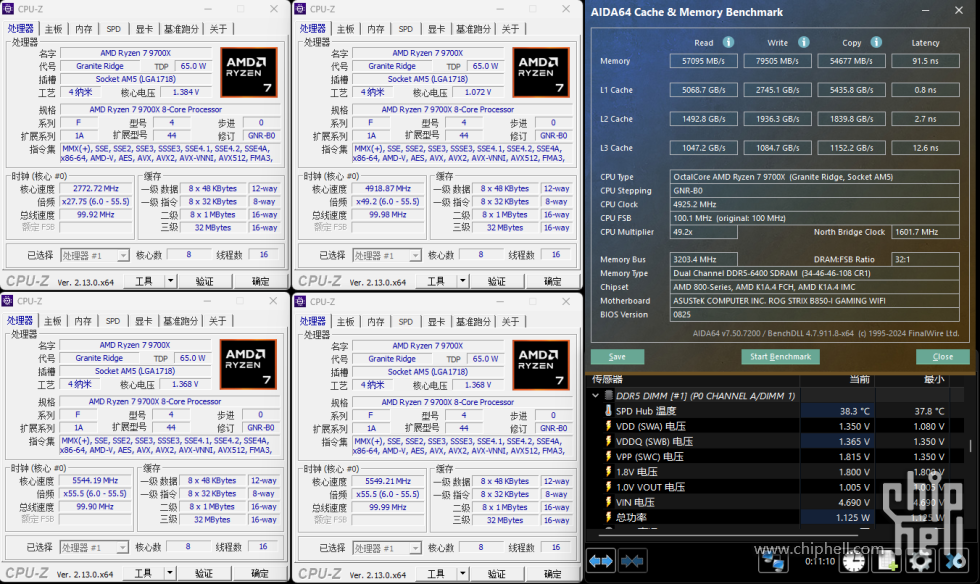Viewport: 980px width, 584px height.
Task: Click the log sheet icon with green plus
Action: (x=888, y=561)
